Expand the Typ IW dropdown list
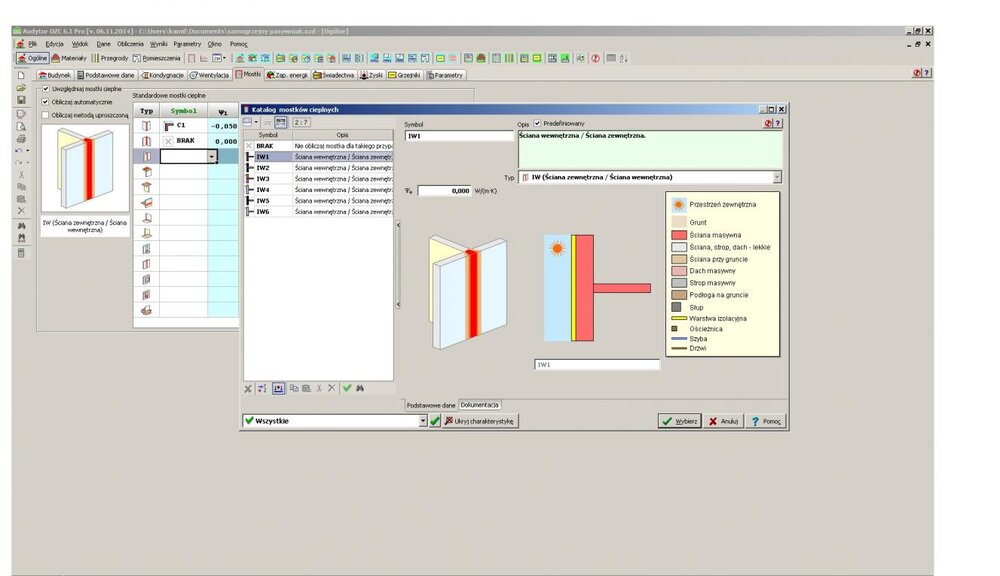This screenshot has width=1000, height=576. tap(777, 177)
